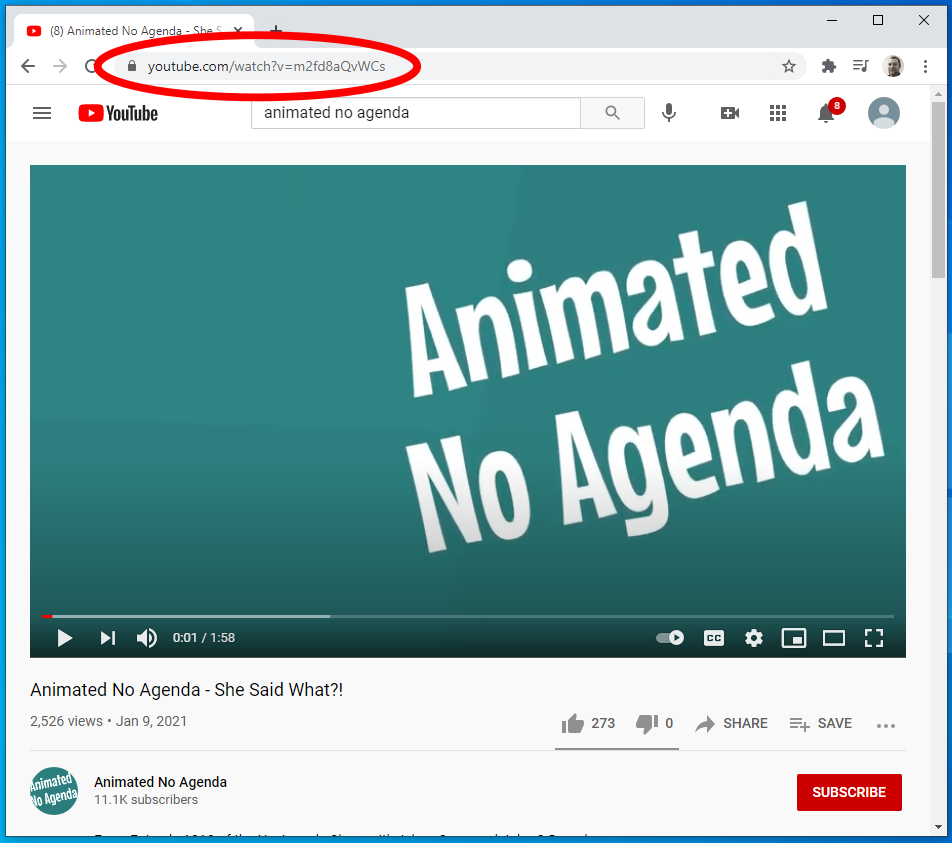
Task: Click the 0:01 / 1:58 time display
Action: (x=203, y=638)
